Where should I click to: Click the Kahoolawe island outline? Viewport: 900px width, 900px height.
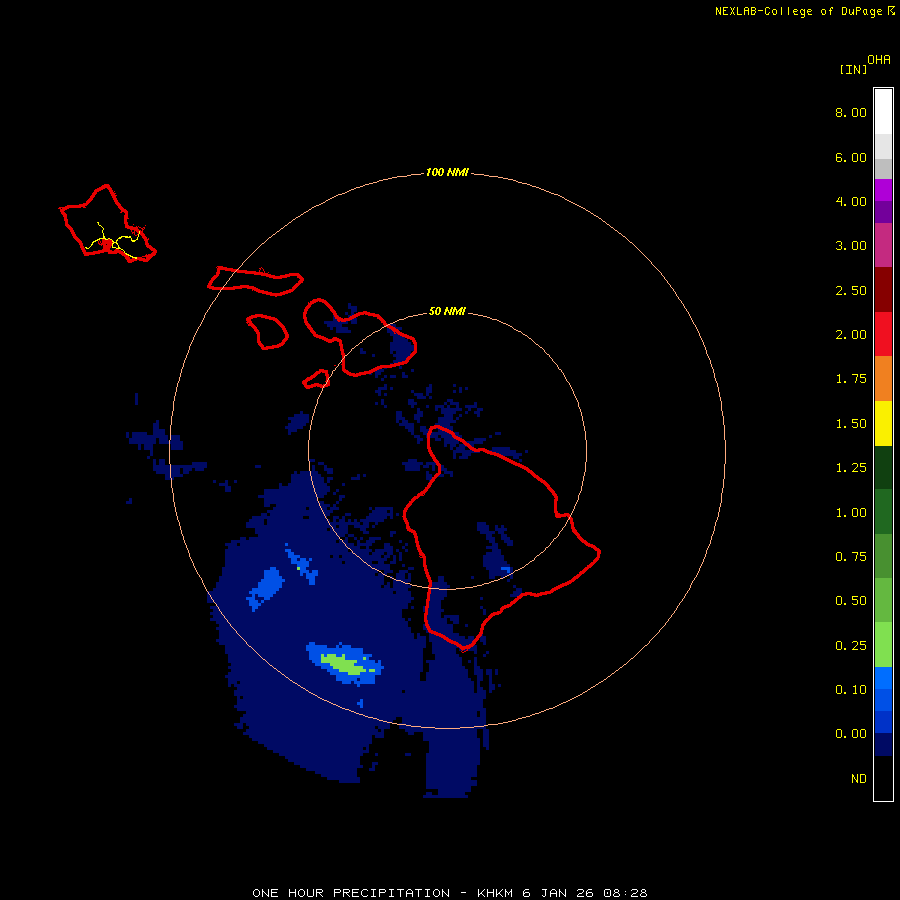pyautogui.click(x=316, y=379)
